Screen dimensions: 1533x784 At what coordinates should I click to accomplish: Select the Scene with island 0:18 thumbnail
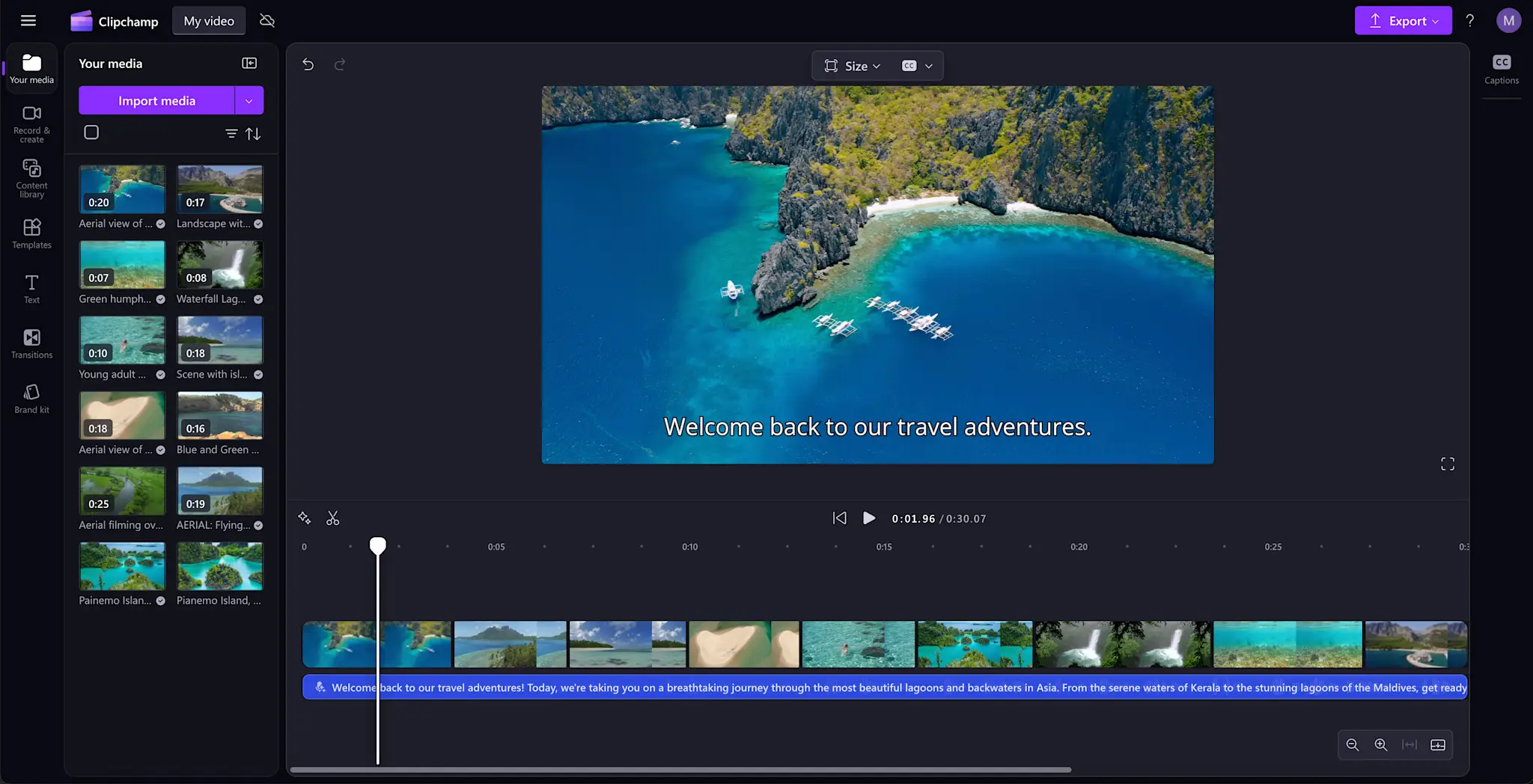(x=220, y=340)
